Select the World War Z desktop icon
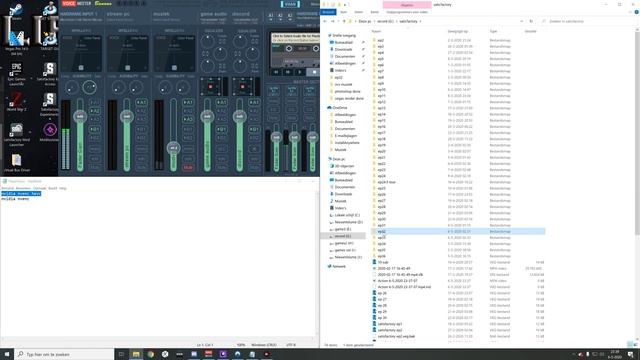This screenshot has width=640, height=360. [16, 101]
